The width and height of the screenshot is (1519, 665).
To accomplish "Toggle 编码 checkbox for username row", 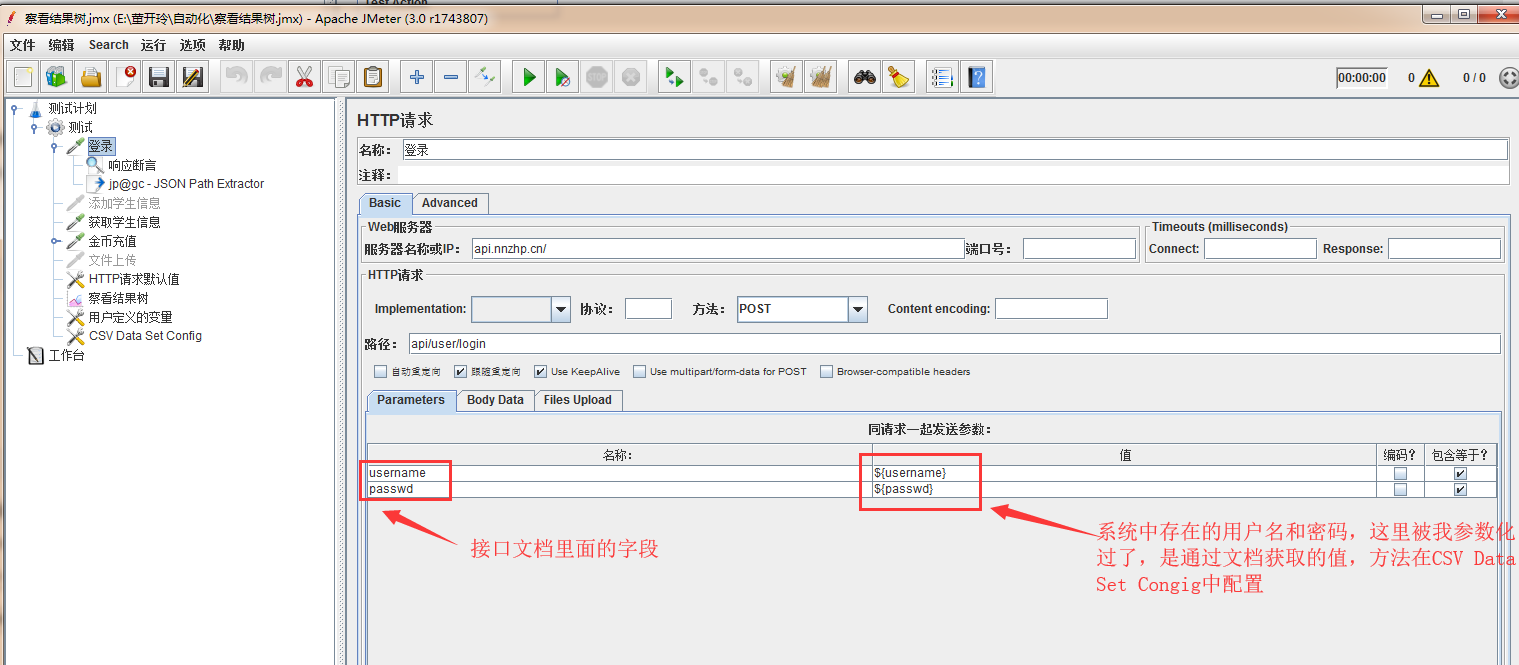I will (x=1401, y=473).
